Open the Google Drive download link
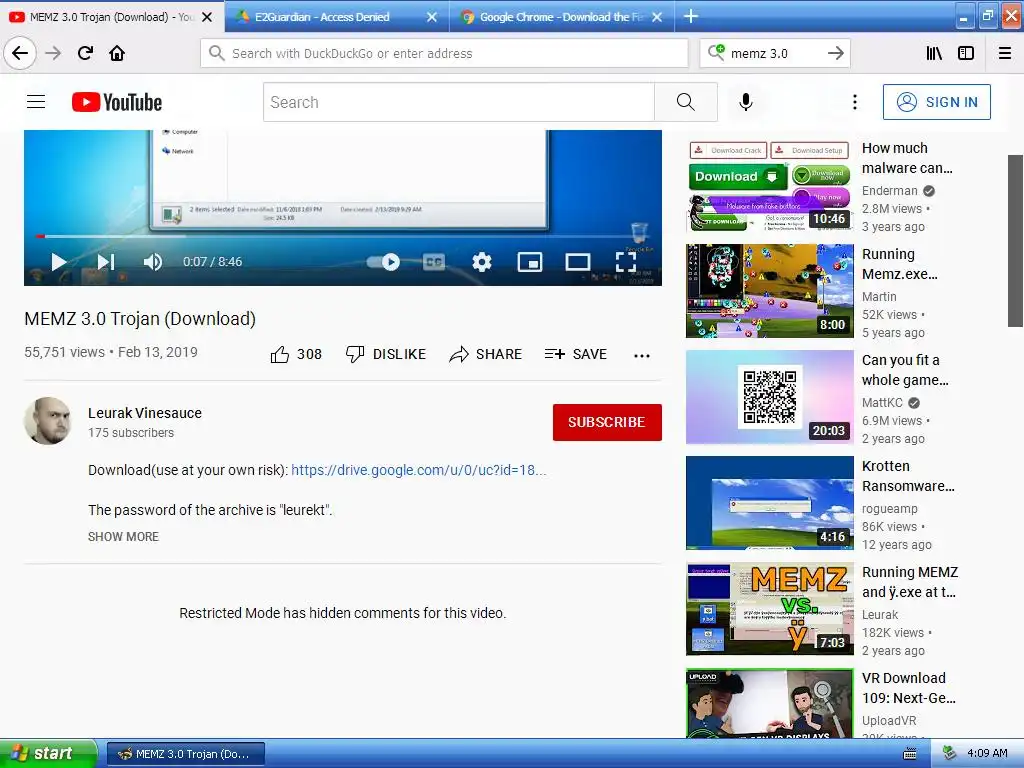Image resolution: width=1024 pixels, height=768 pixels. point(419,470)
